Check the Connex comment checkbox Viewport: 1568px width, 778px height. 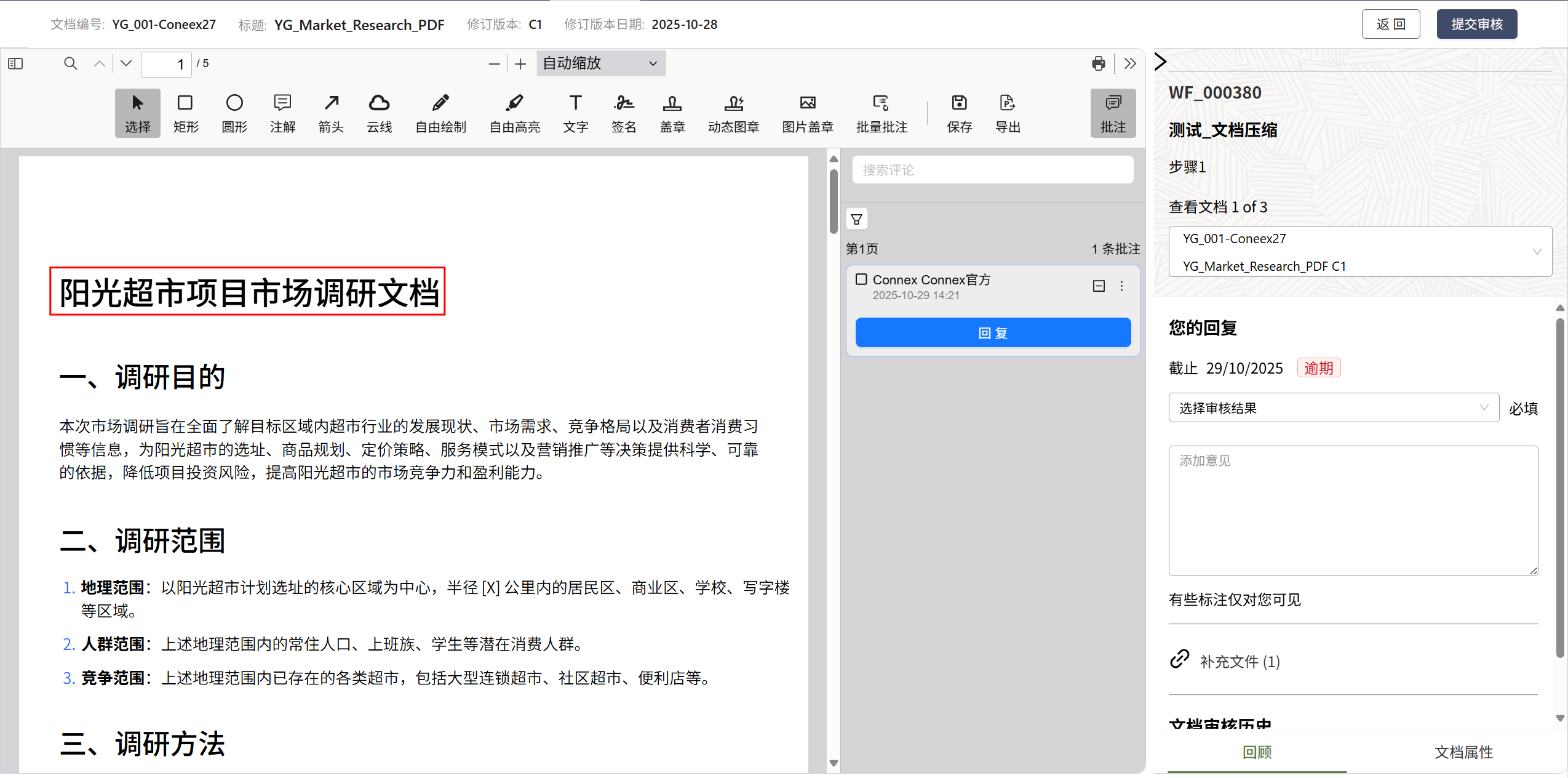pos(861,279)
